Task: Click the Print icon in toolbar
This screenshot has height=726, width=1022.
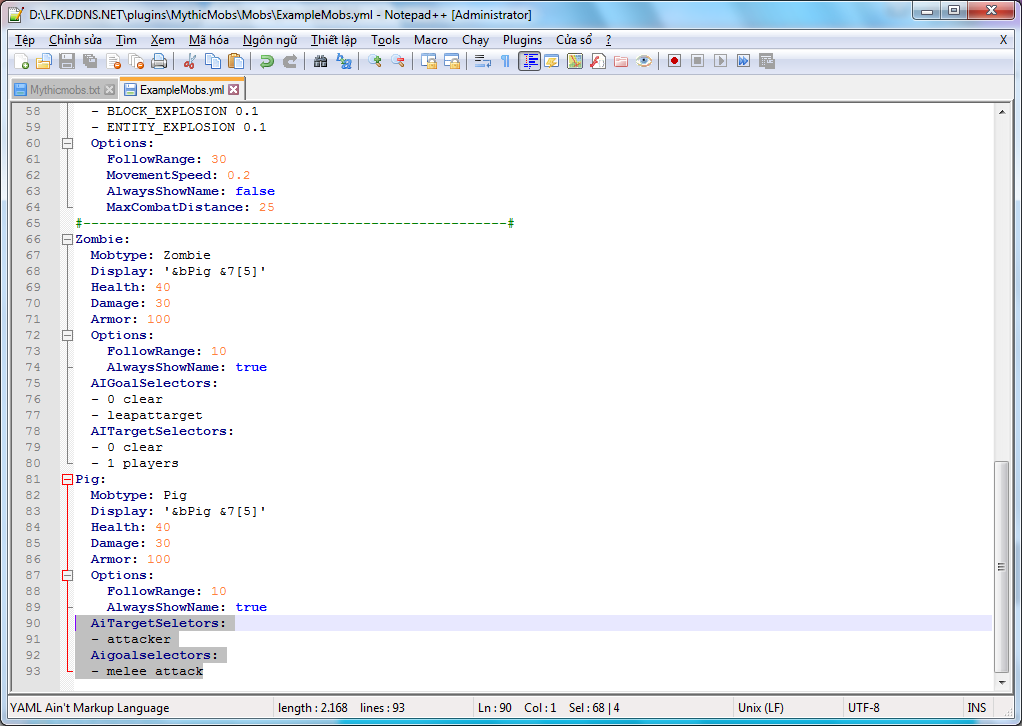Action: 159,61
